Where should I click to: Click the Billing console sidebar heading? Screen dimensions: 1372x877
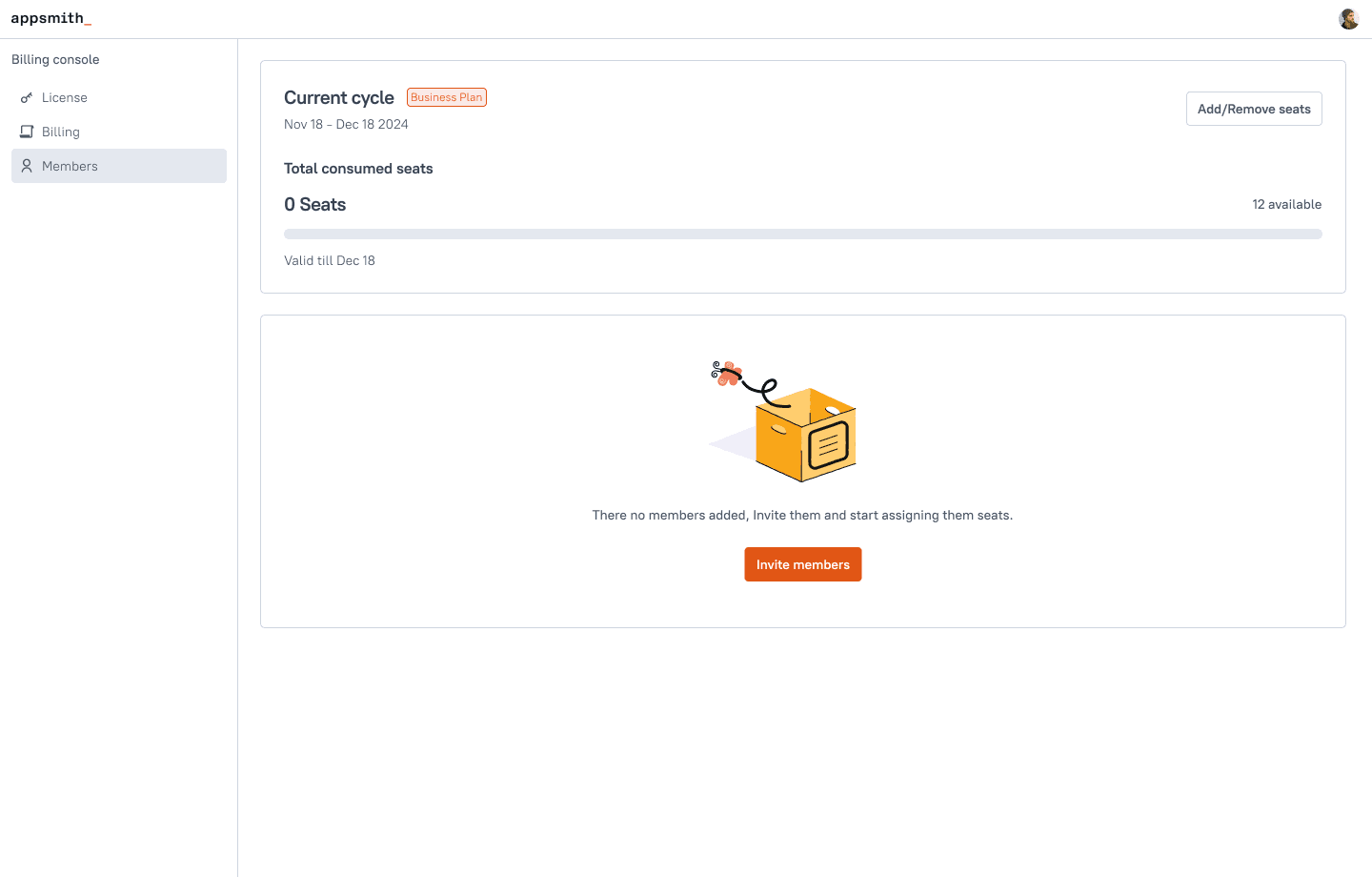pos(55,59)
